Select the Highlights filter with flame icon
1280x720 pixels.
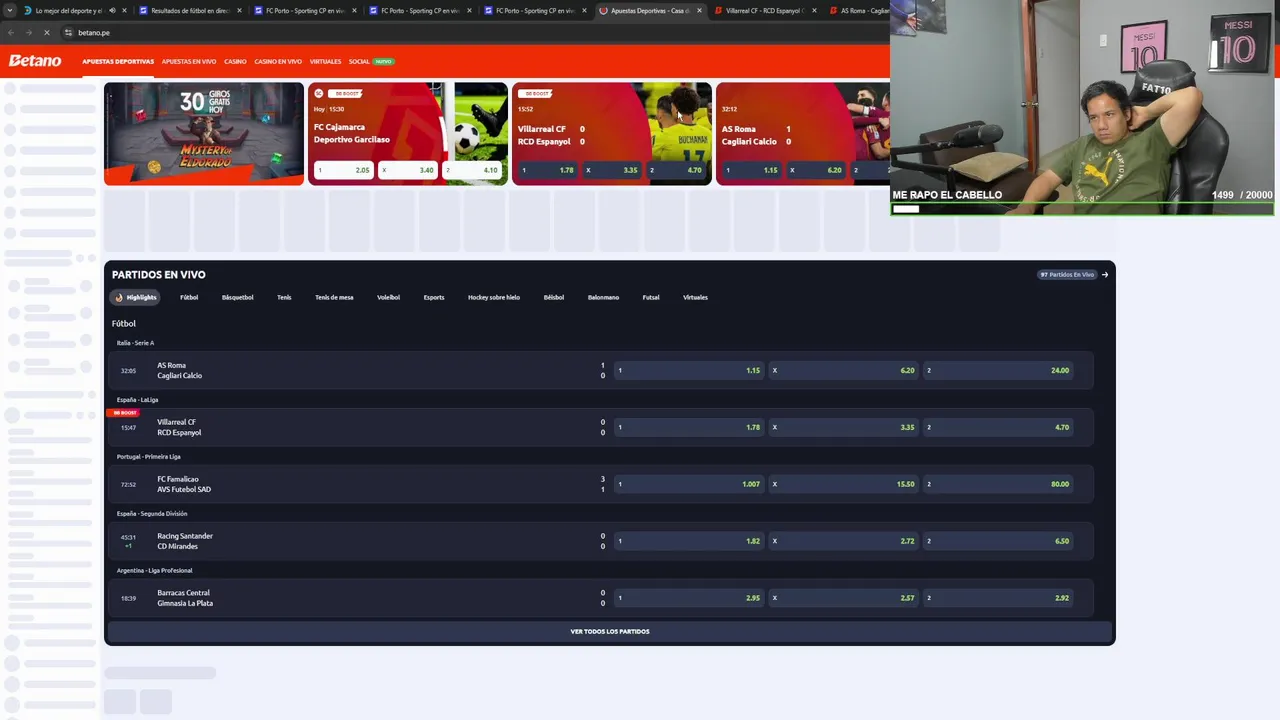(136, 297)
